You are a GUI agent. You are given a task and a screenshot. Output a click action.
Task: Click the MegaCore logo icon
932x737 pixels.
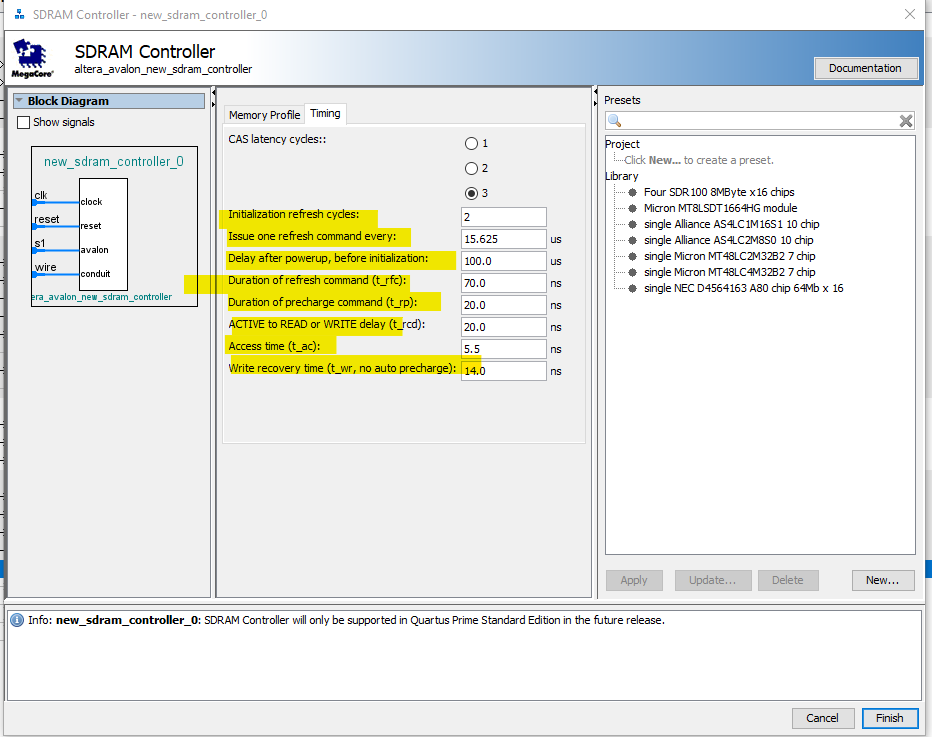30,57
